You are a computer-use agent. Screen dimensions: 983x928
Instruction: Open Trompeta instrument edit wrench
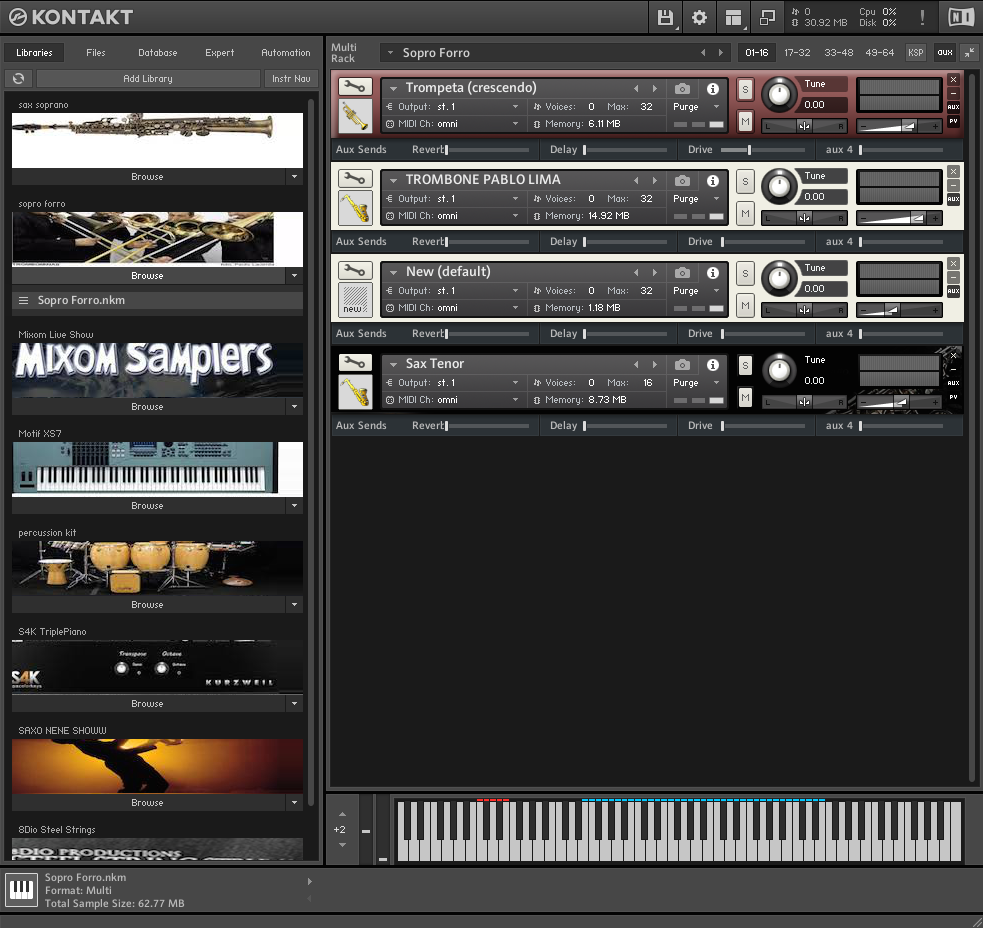pyautogui.click(x=355, y=87)
